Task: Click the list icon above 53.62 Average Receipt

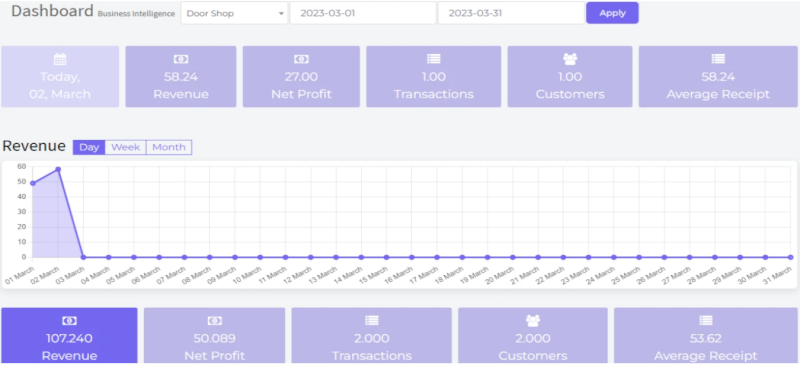Action: 706,320
